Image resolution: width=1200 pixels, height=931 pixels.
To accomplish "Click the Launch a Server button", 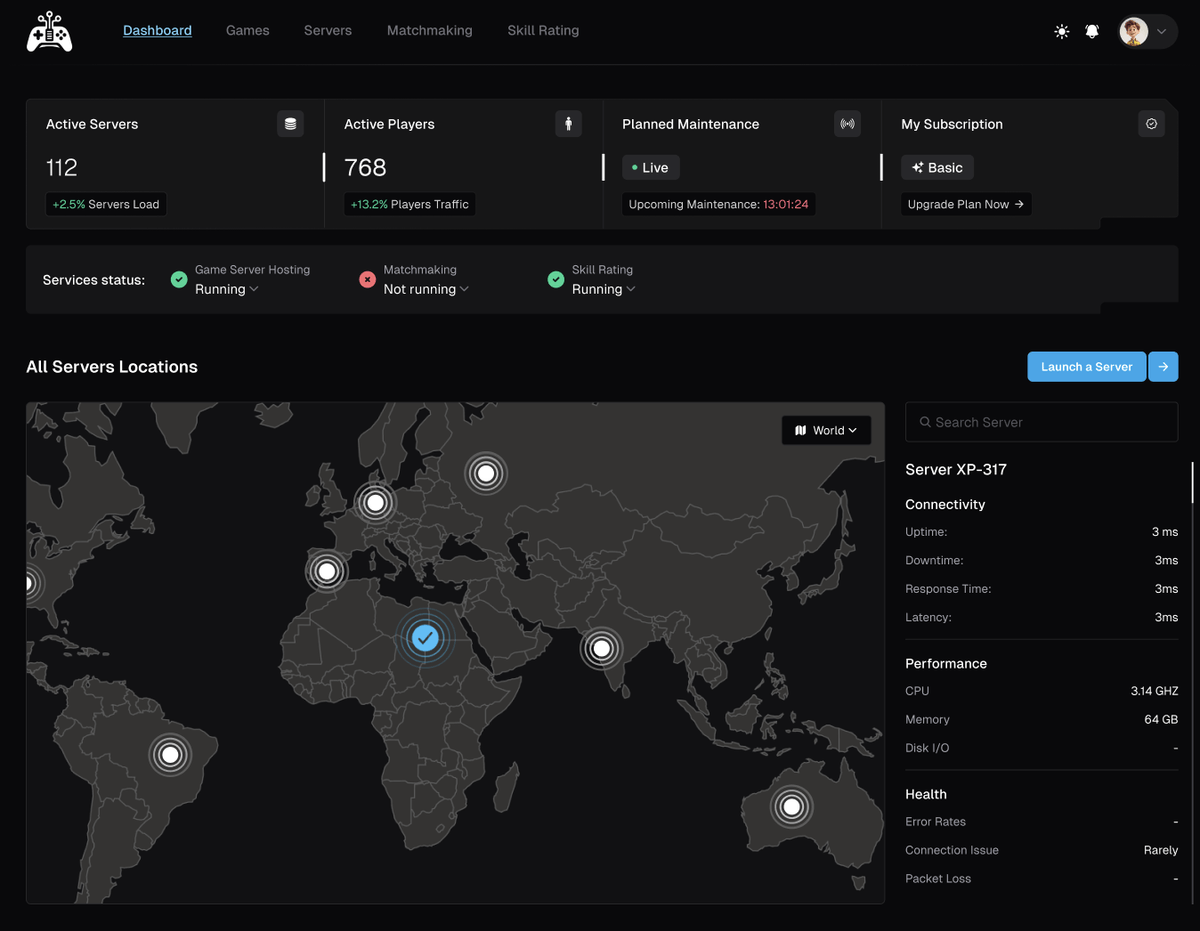I will coord(1087,366).
